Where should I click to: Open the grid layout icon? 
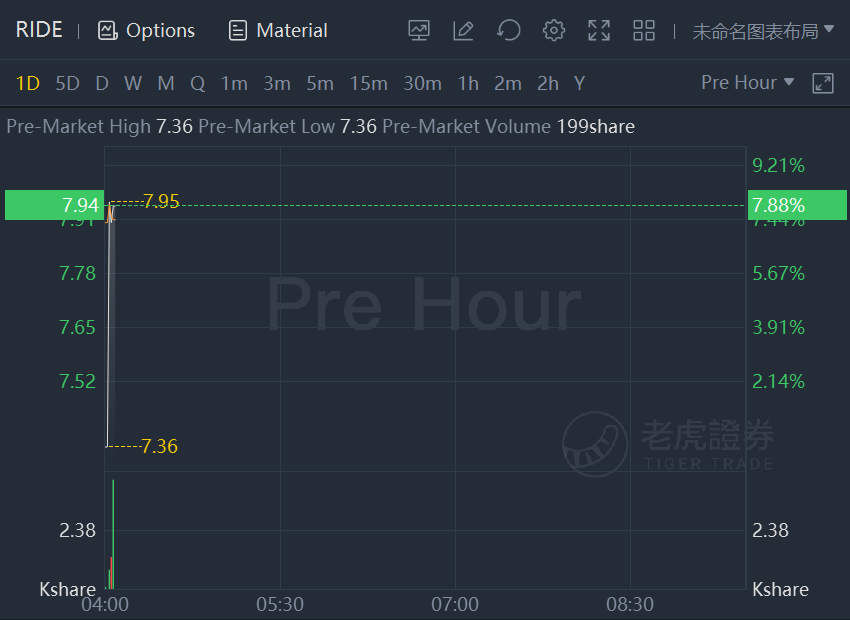644,30
